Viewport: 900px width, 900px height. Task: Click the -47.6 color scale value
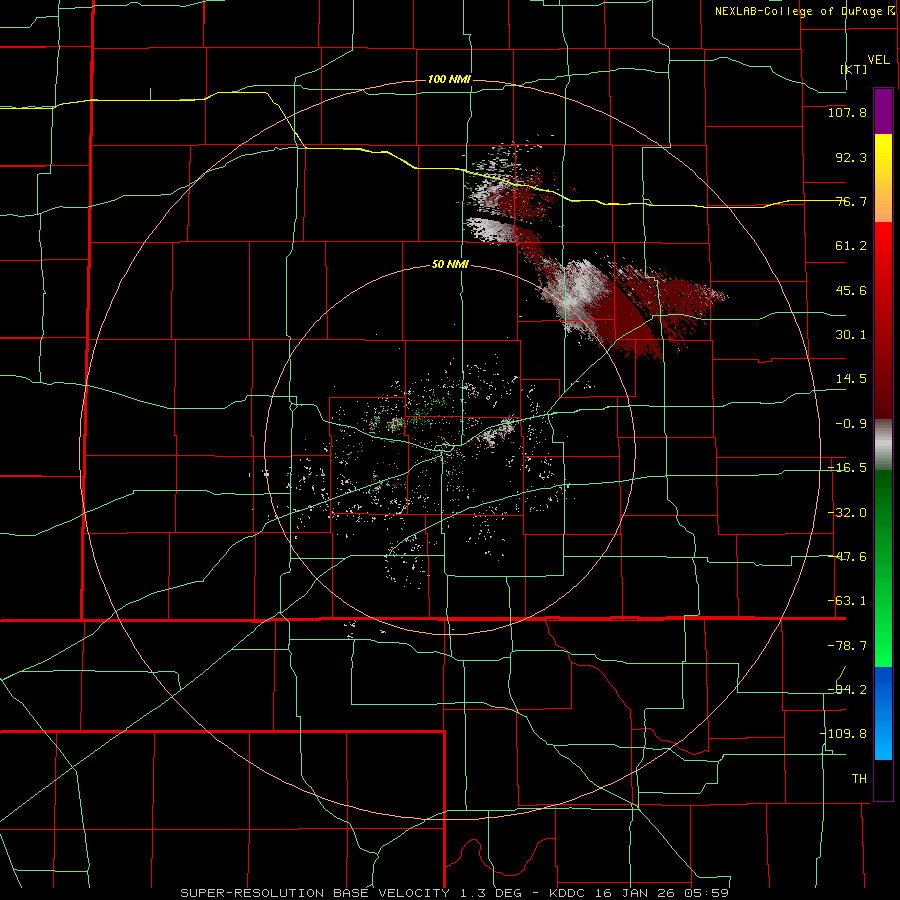[x=847, y=557]
